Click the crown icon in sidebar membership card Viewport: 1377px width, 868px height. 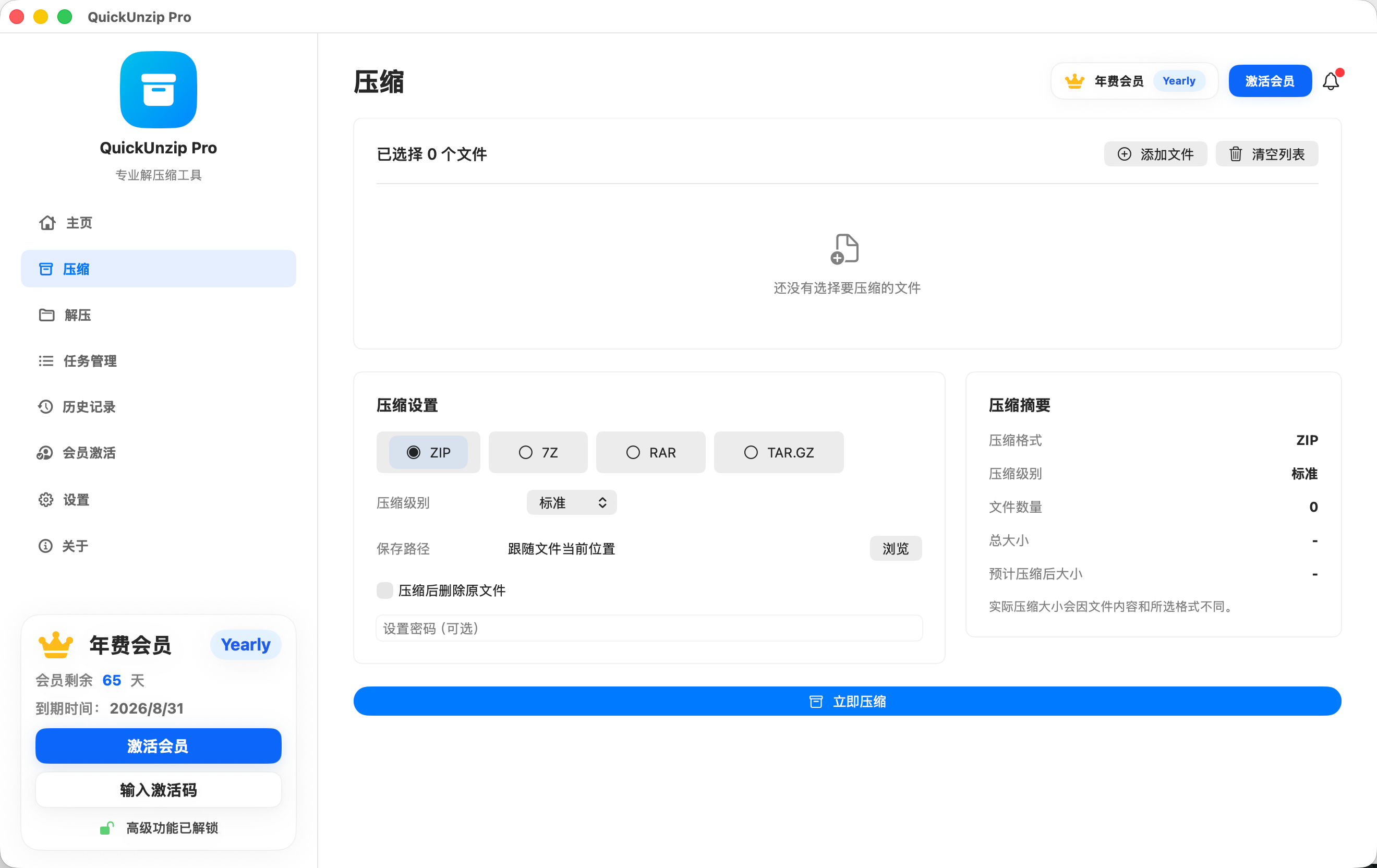point(55,645)
